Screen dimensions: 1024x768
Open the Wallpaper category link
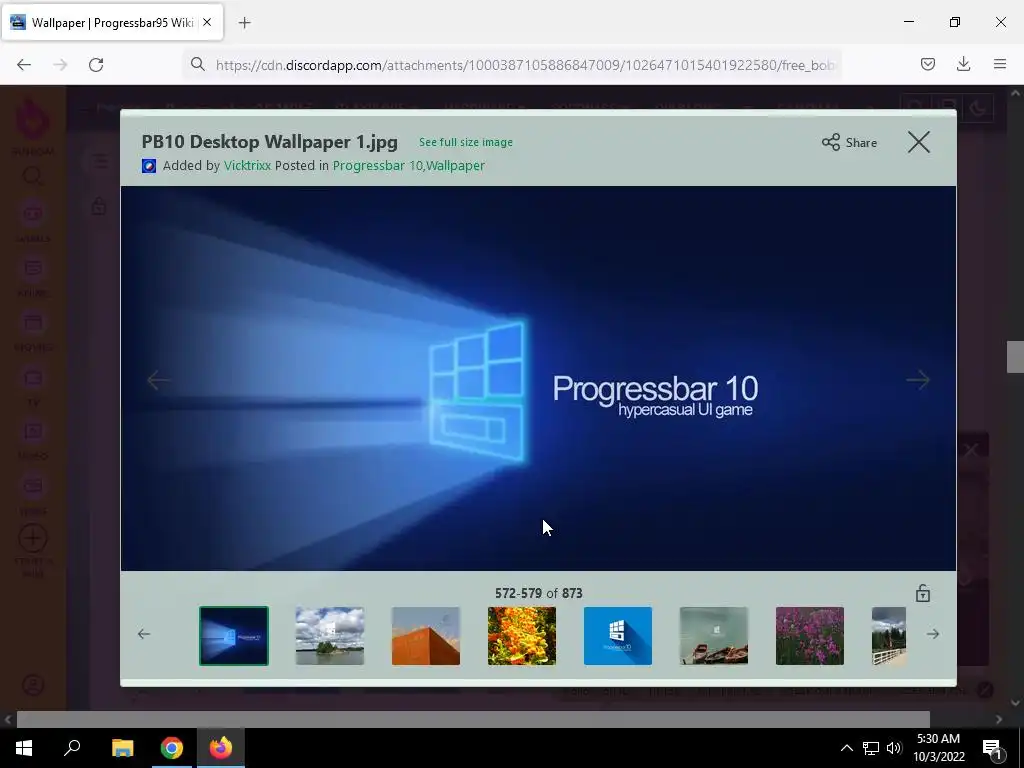coord(455,166)
